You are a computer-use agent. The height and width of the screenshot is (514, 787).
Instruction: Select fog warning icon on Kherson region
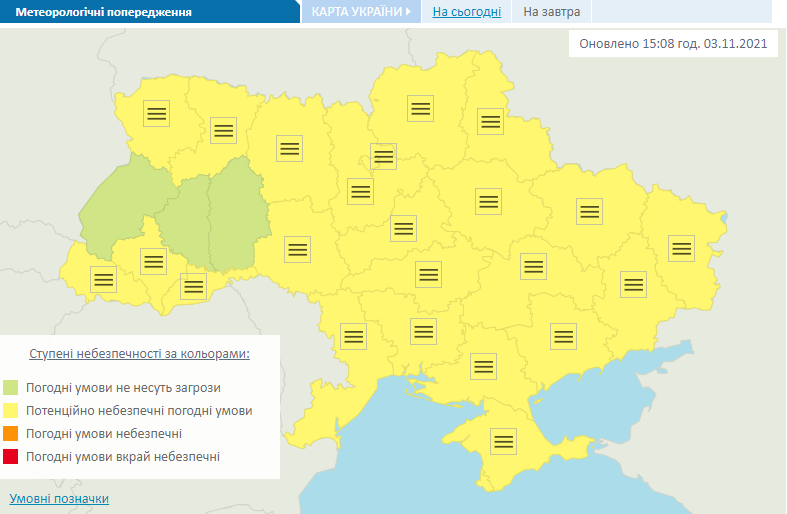point(484,366)
